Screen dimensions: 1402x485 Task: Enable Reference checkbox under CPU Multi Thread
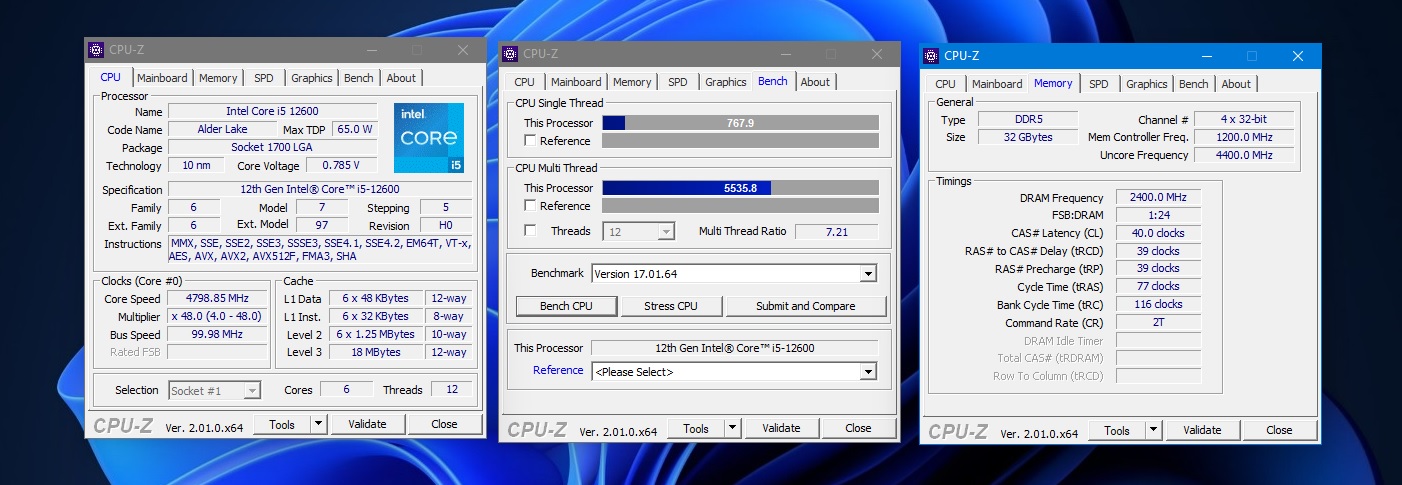tap(530, 206)
